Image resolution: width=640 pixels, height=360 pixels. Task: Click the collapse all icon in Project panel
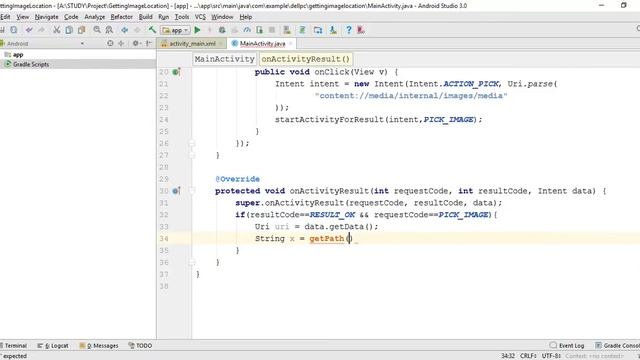coord(121,43)
